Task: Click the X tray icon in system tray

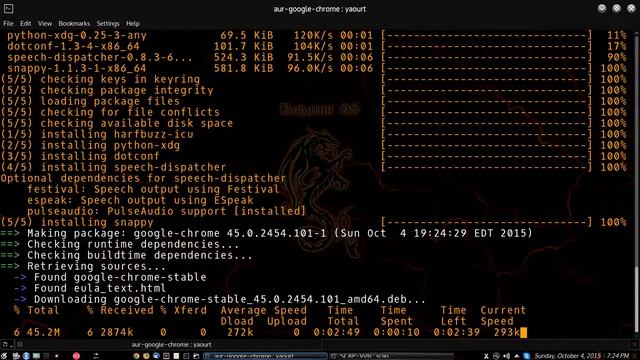Action: 486,356
